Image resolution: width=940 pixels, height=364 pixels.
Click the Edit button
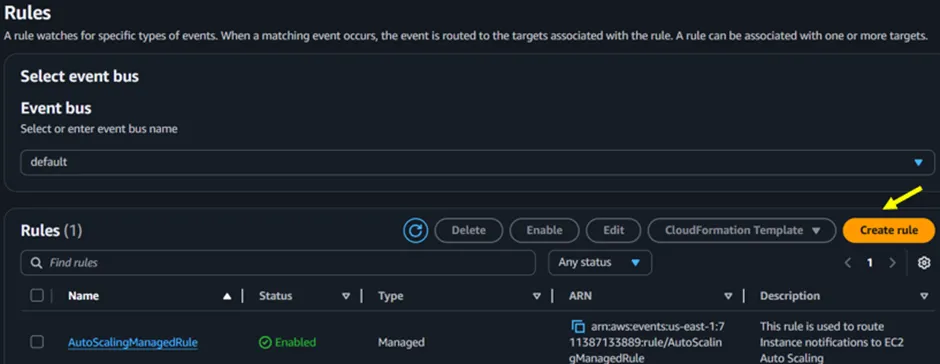[613, 230]
